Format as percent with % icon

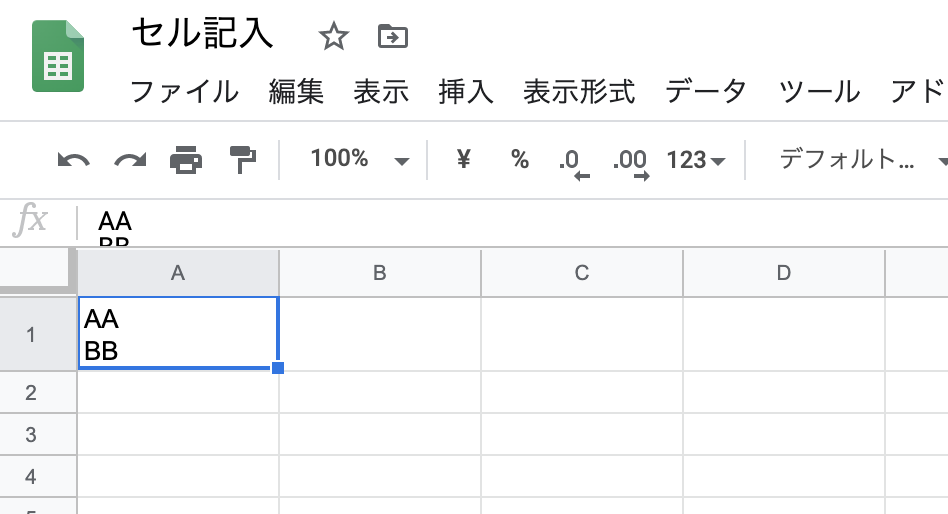[520, 160]
